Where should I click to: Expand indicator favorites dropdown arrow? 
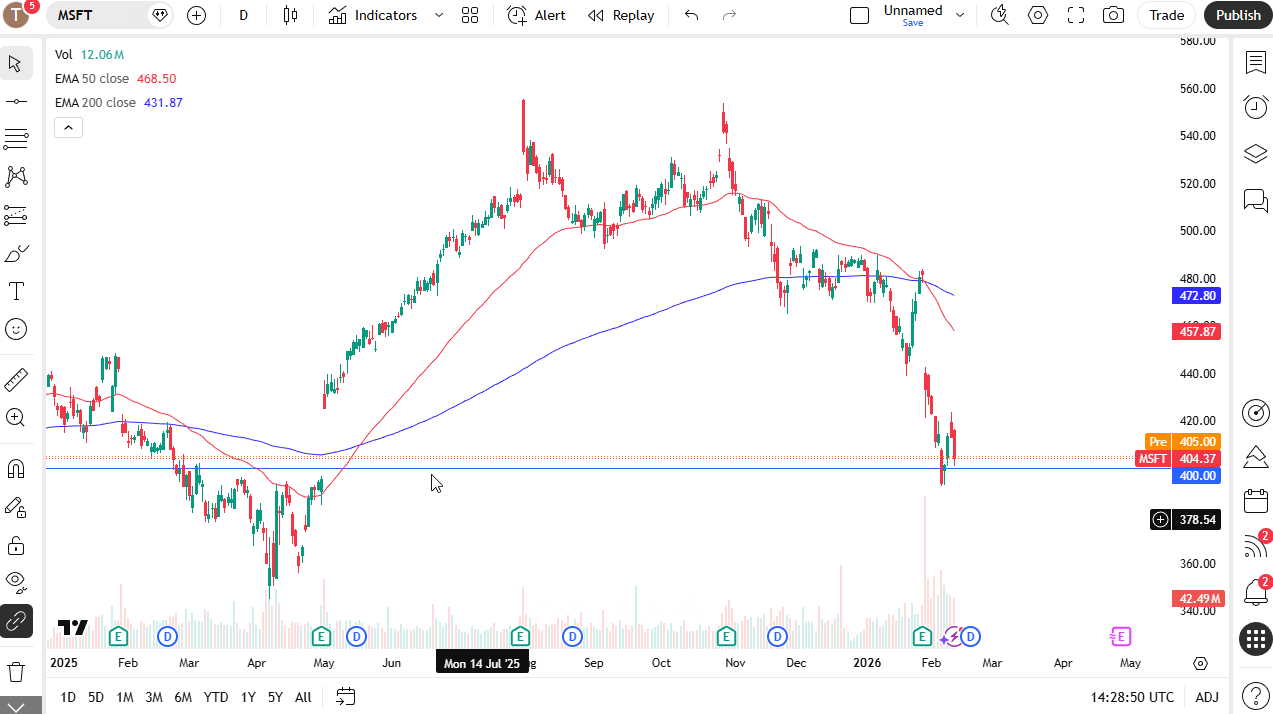(x=439, y=15)
